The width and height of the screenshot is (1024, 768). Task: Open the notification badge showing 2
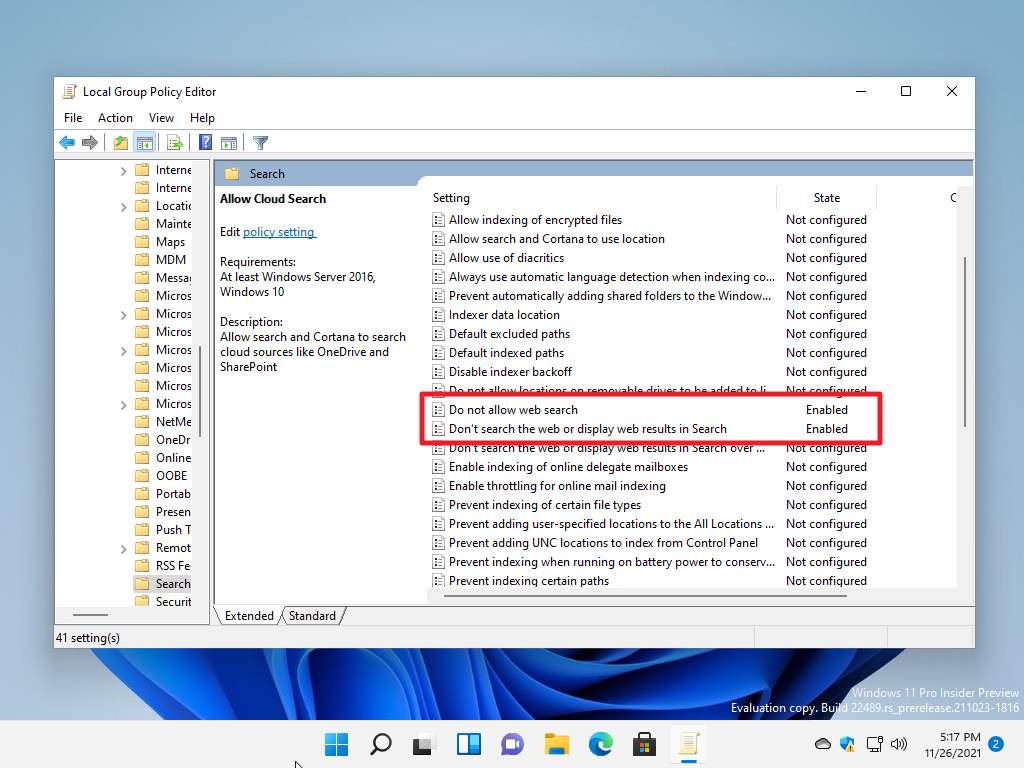(996, 744)
